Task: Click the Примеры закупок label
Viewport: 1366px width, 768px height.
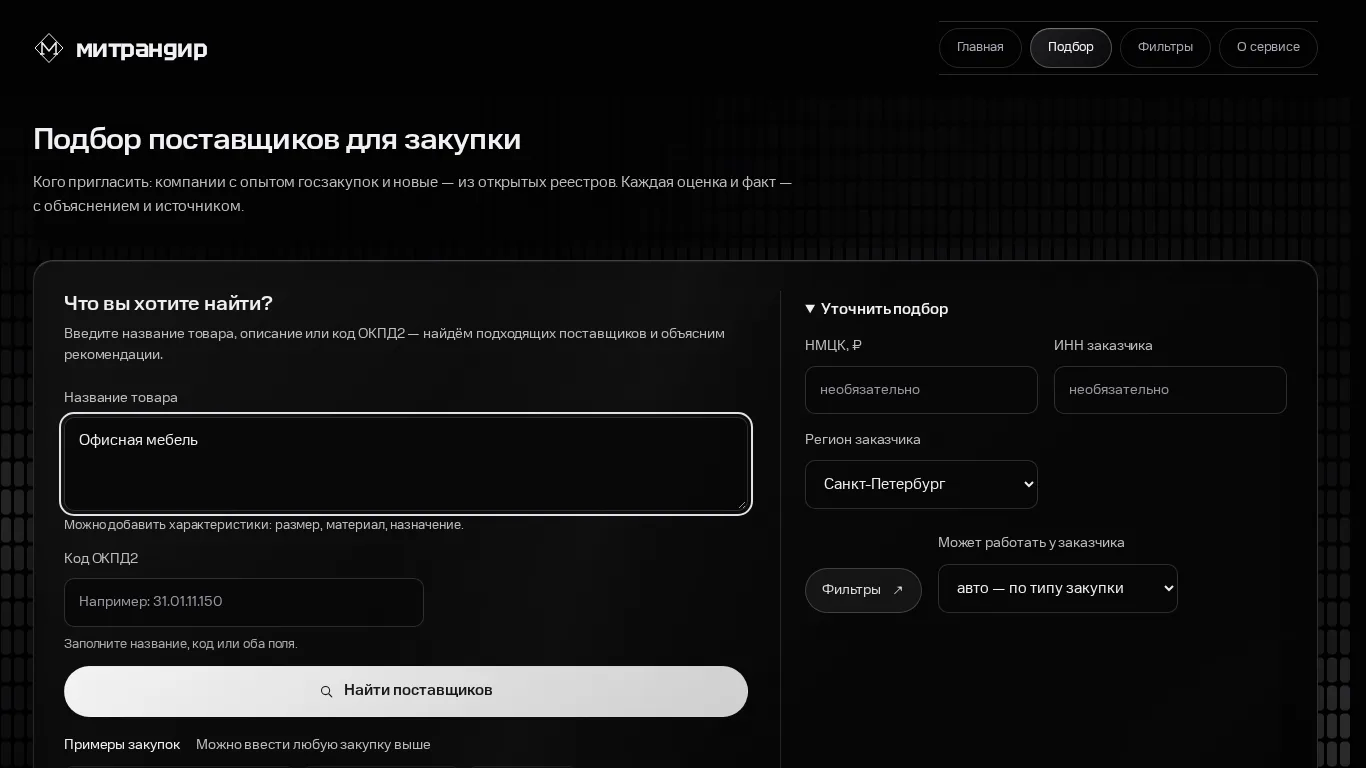Action: (122, 745)
